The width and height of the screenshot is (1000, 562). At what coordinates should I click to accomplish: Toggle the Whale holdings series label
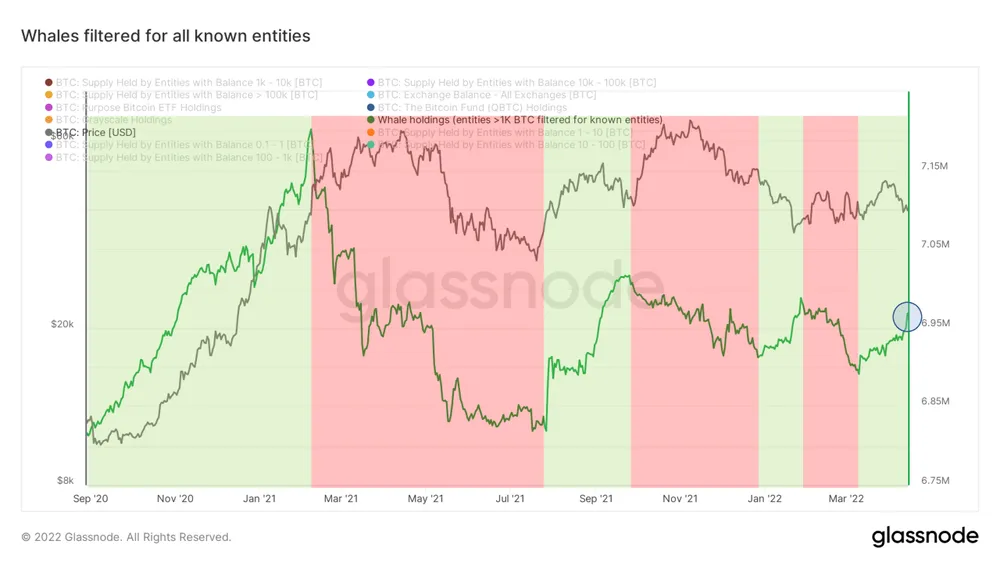pos(520,120)
